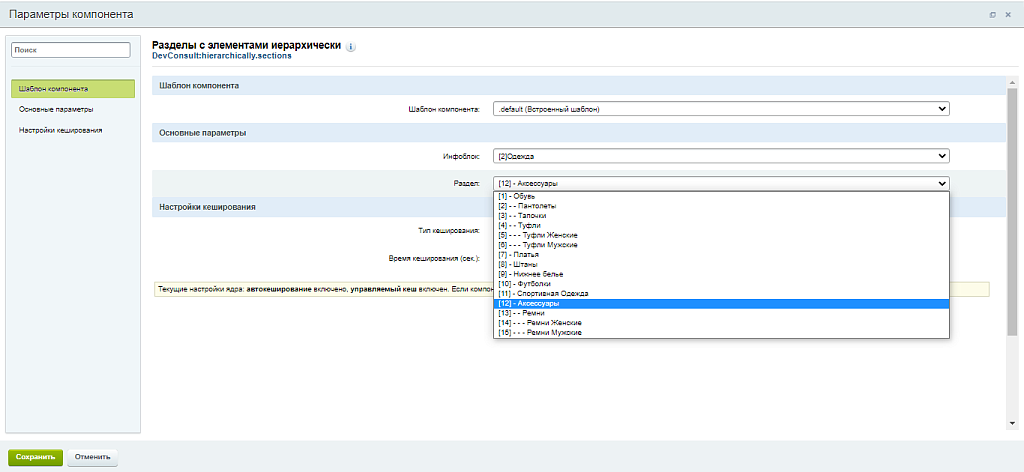Open Настройки кеширования in the sidebar

pos(60,130)
